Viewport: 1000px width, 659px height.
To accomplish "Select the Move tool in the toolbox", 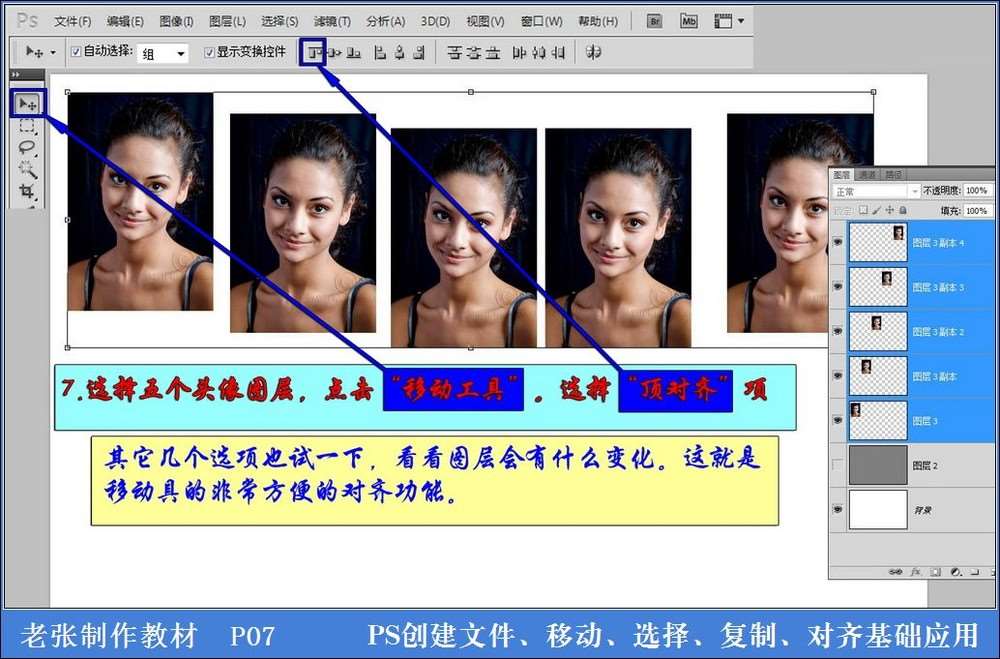I will click(x=27, y=103).
